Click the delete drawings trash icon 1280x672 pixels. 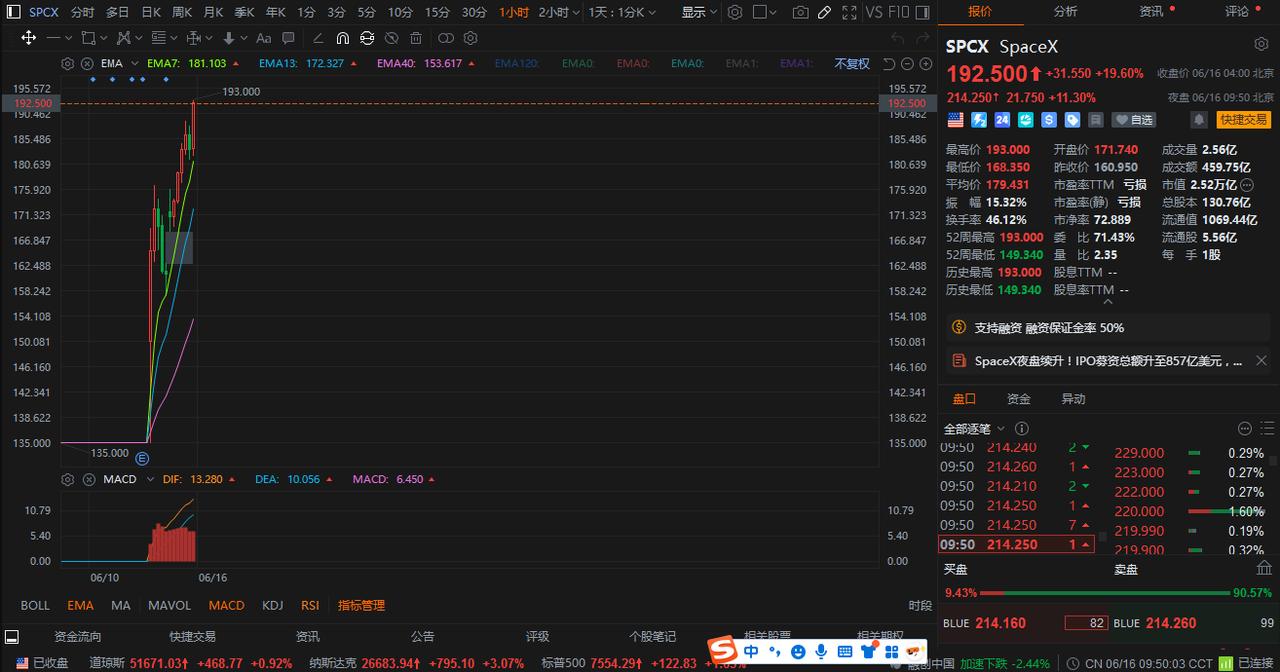pos(415,38)
